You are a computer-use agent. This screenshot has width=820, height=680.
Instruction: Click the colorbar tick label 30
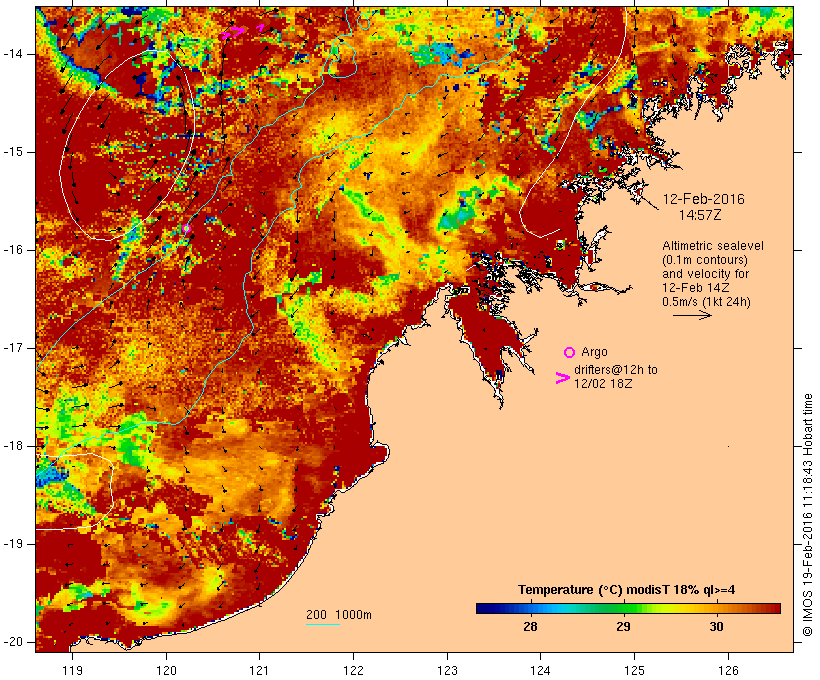716,627
